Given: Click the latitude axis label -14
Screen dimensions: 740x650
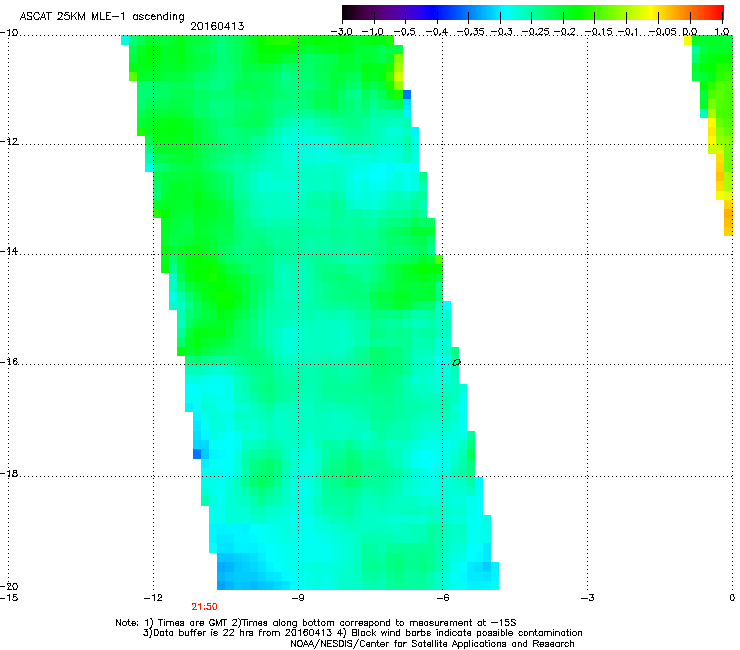Looking at the screenshot, I should [x=8, y=251].
